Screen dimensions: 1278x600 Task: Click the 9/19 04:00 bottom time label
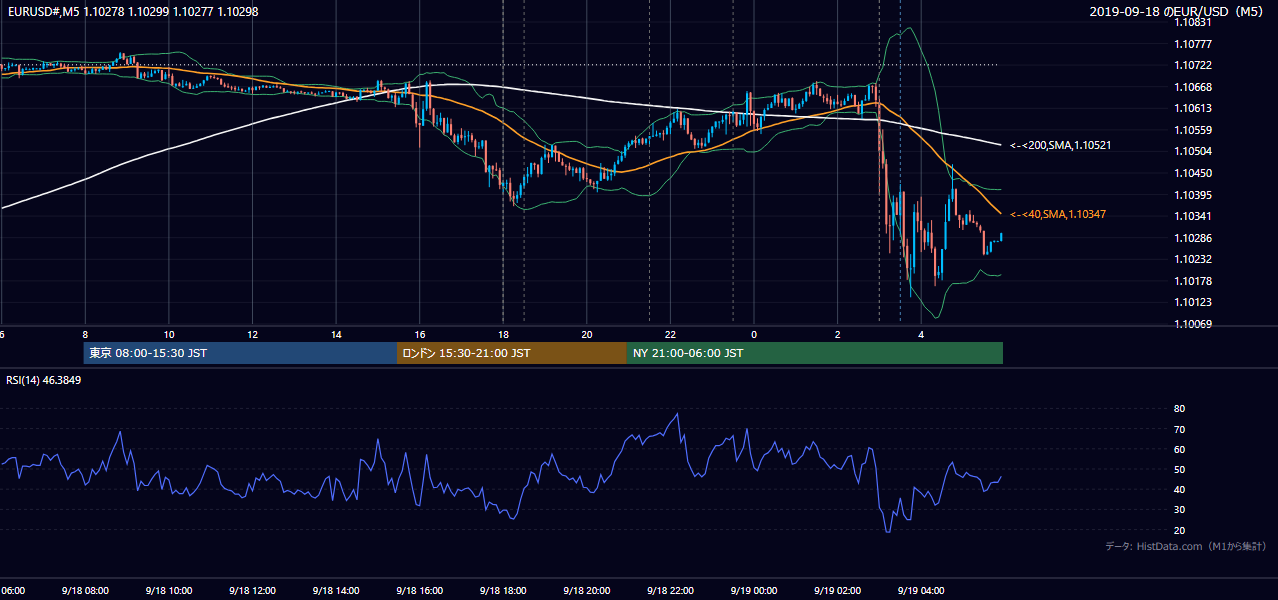(x=919, y=590)
